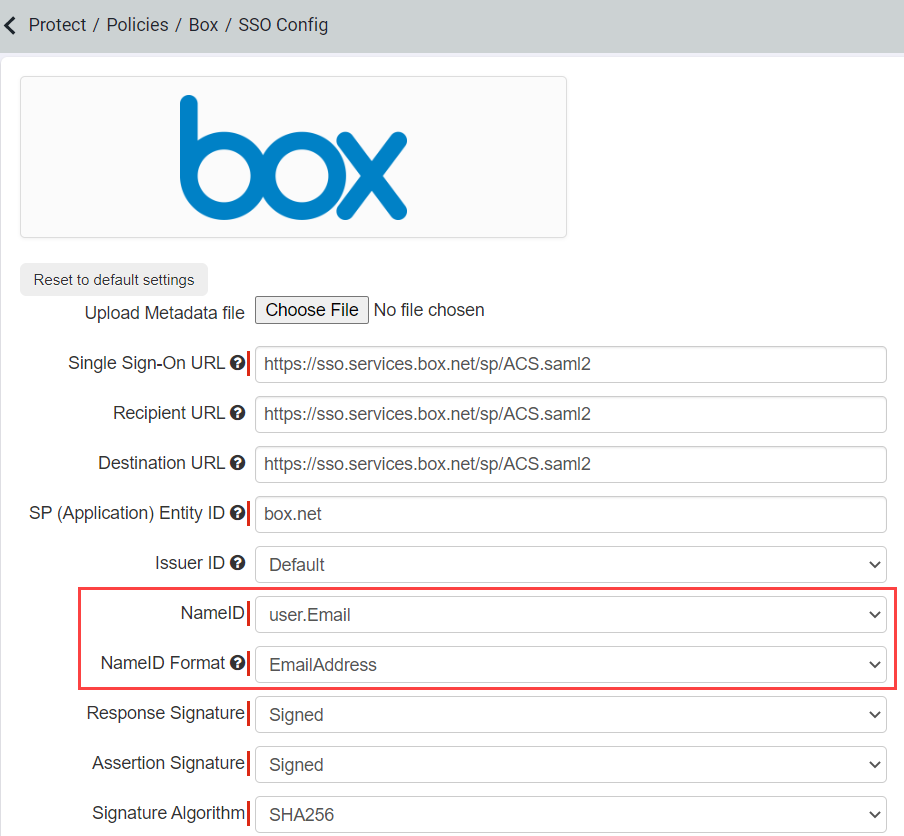Open the NameID Format dropdown
Screen dimensions: 904x836
coord(570,664)
